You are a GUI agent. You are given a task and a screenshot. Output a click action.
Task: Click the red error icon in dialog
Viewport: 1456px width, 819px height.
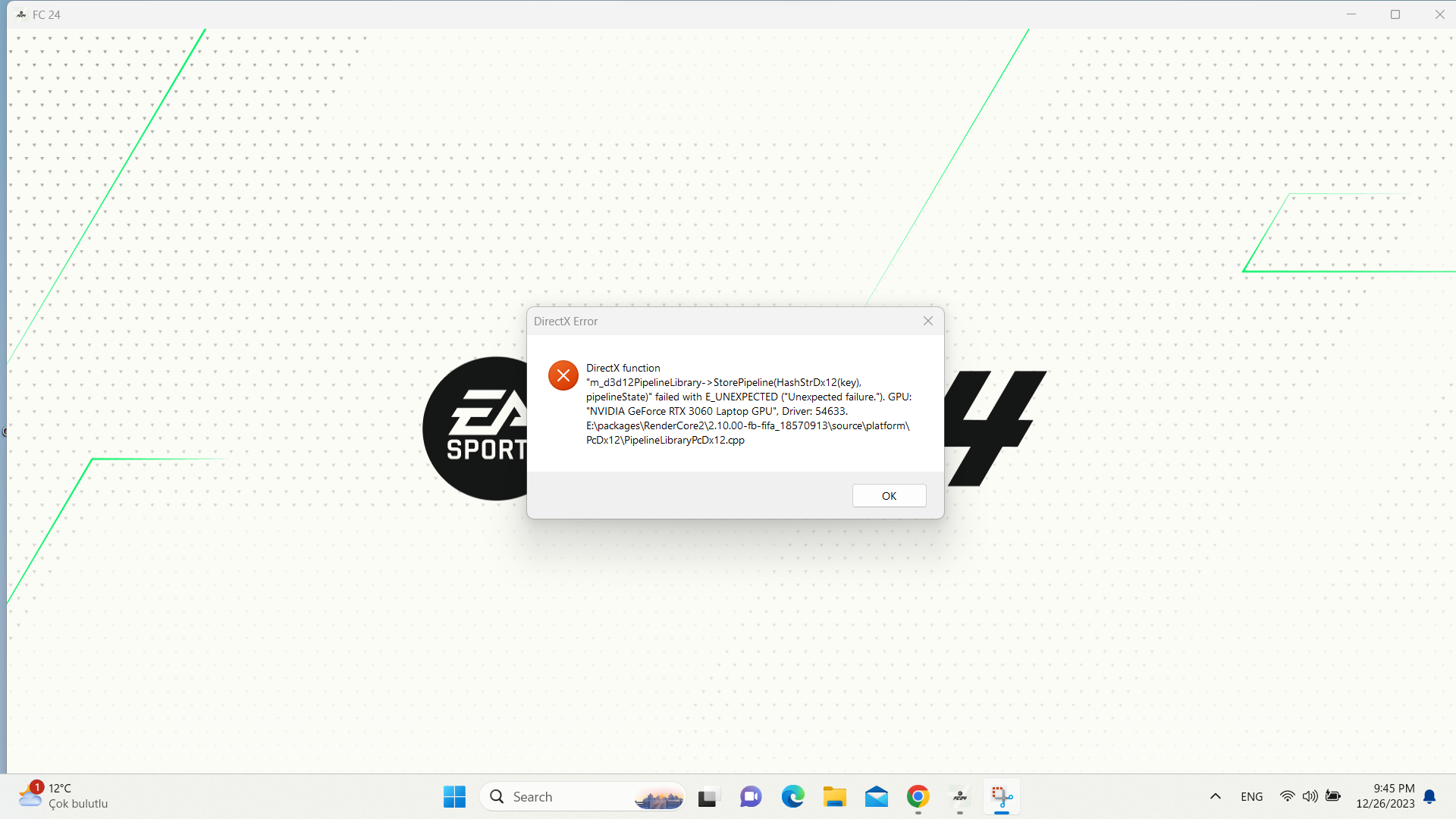563,375
